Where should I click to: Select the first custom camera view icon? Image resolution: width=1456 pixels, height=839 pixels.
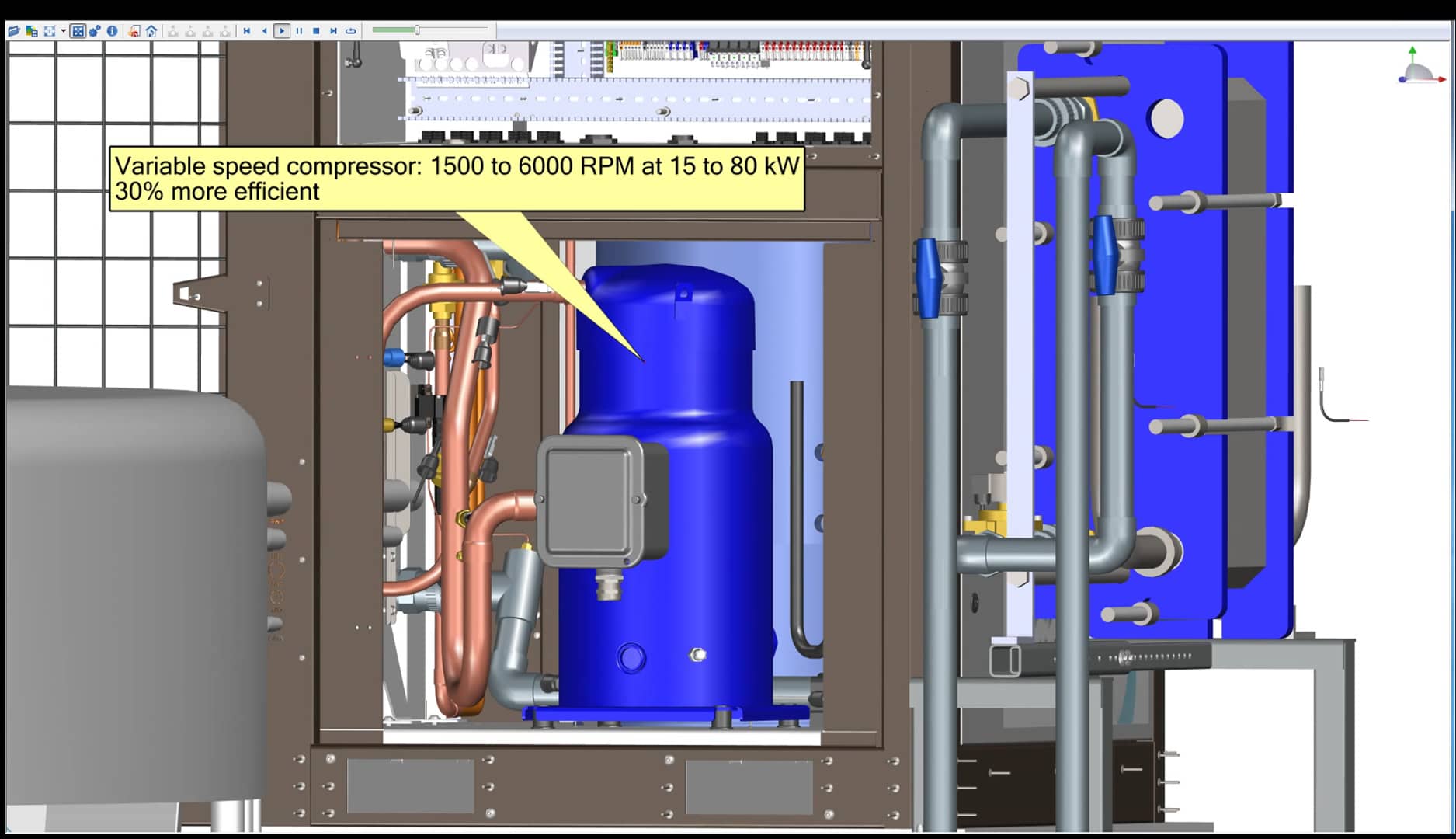point(174,31)
